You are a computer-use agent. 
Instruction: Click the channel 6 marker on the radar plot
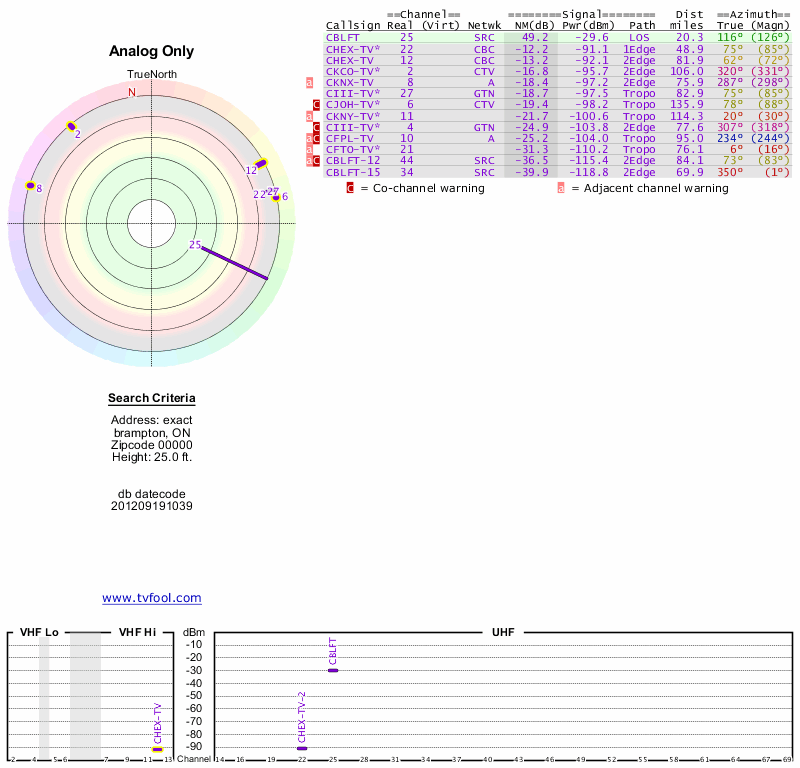[x=276, y=197]
